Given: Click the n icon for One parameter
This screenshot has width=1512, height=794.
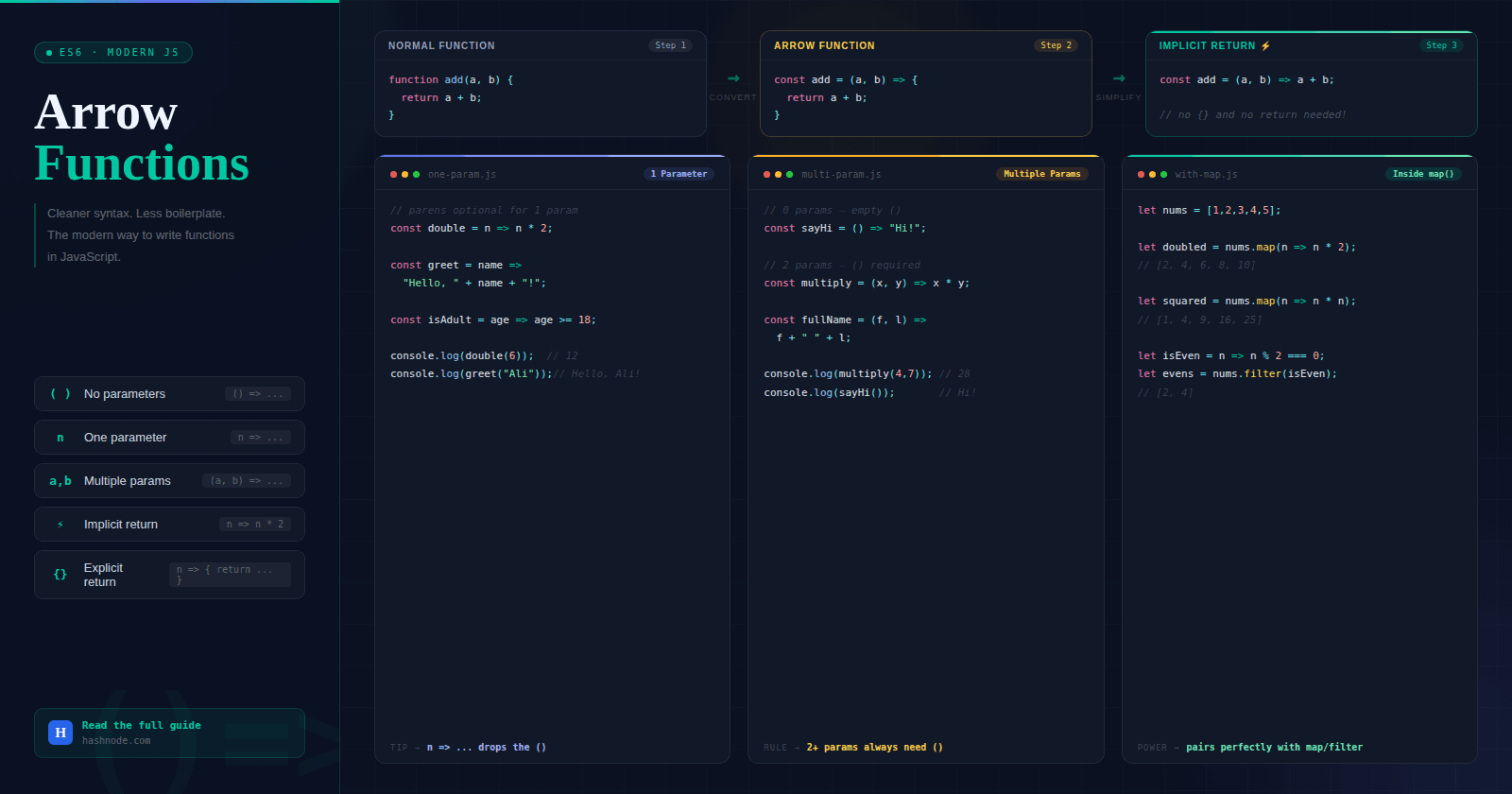Looking at the screenshot, I should (x=60, y=438).
